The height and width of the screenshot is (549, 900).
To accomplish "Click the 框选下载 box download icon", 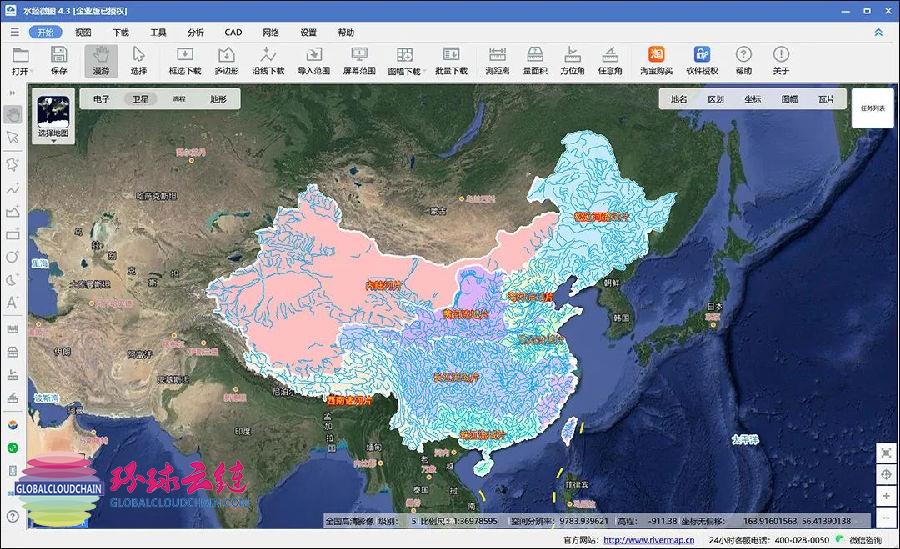I will pos(185,60).
